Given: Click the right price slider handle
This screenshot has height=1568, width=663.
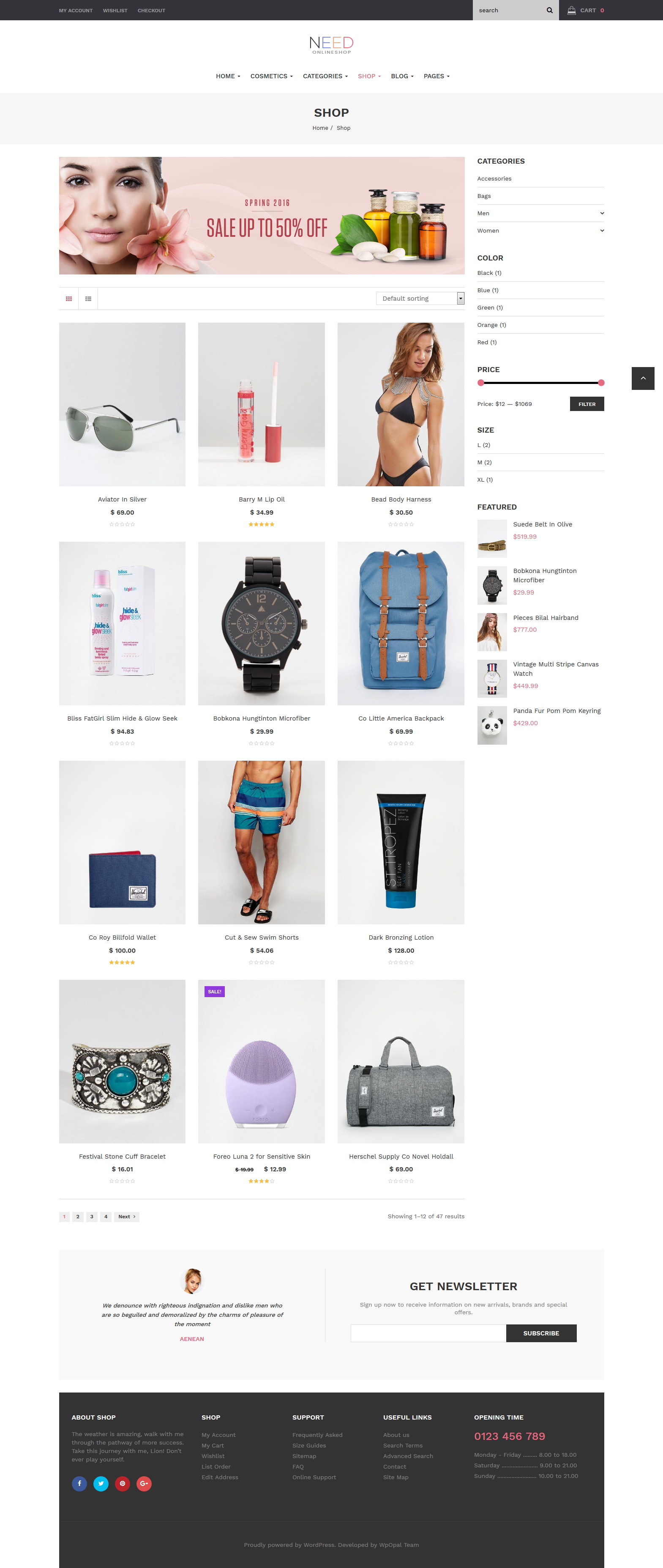Looking at the screenshot, I should tap(601, 383).
